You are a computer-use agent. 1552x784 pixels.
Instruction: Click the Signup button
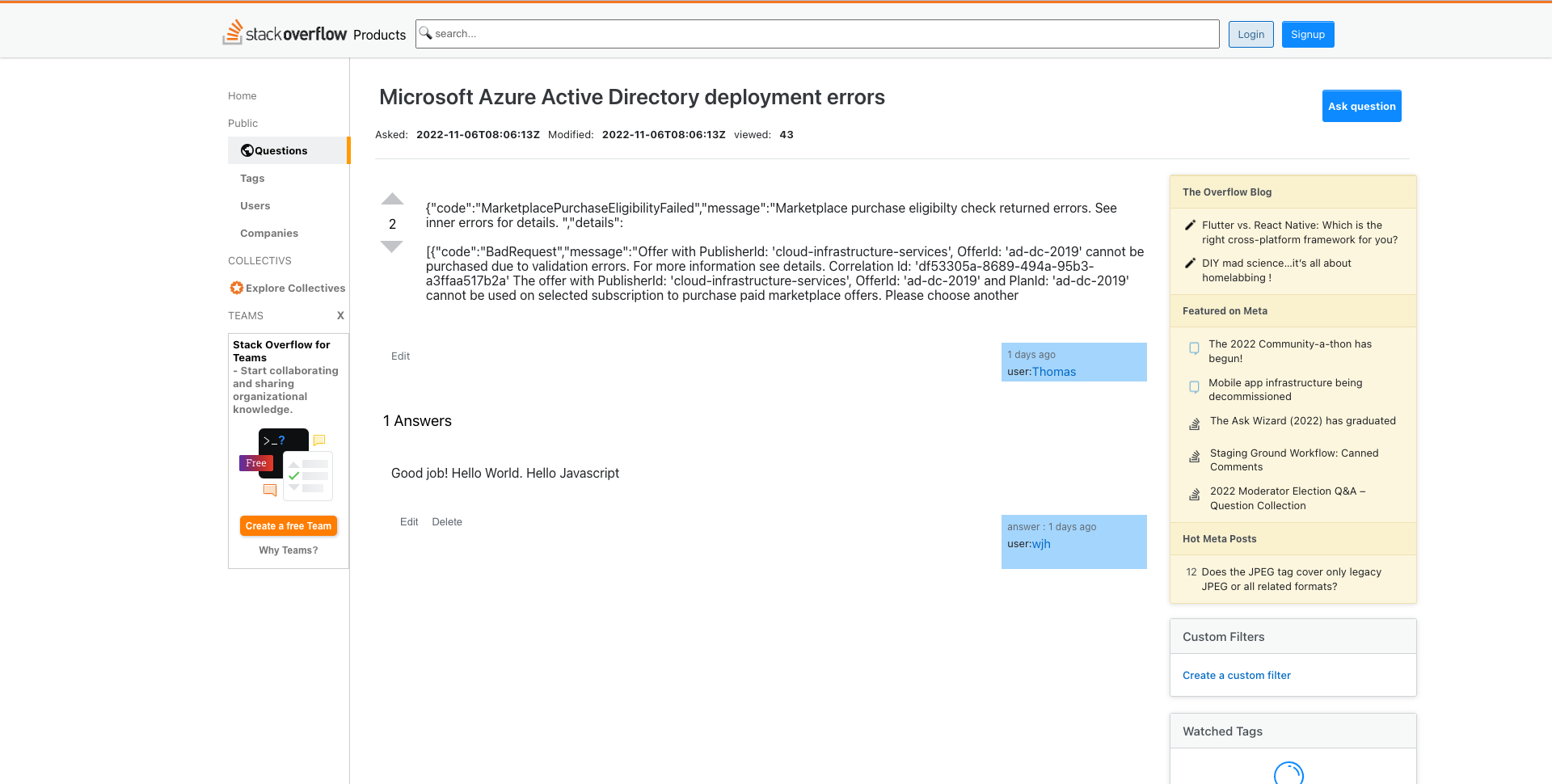coord(1307,34)
